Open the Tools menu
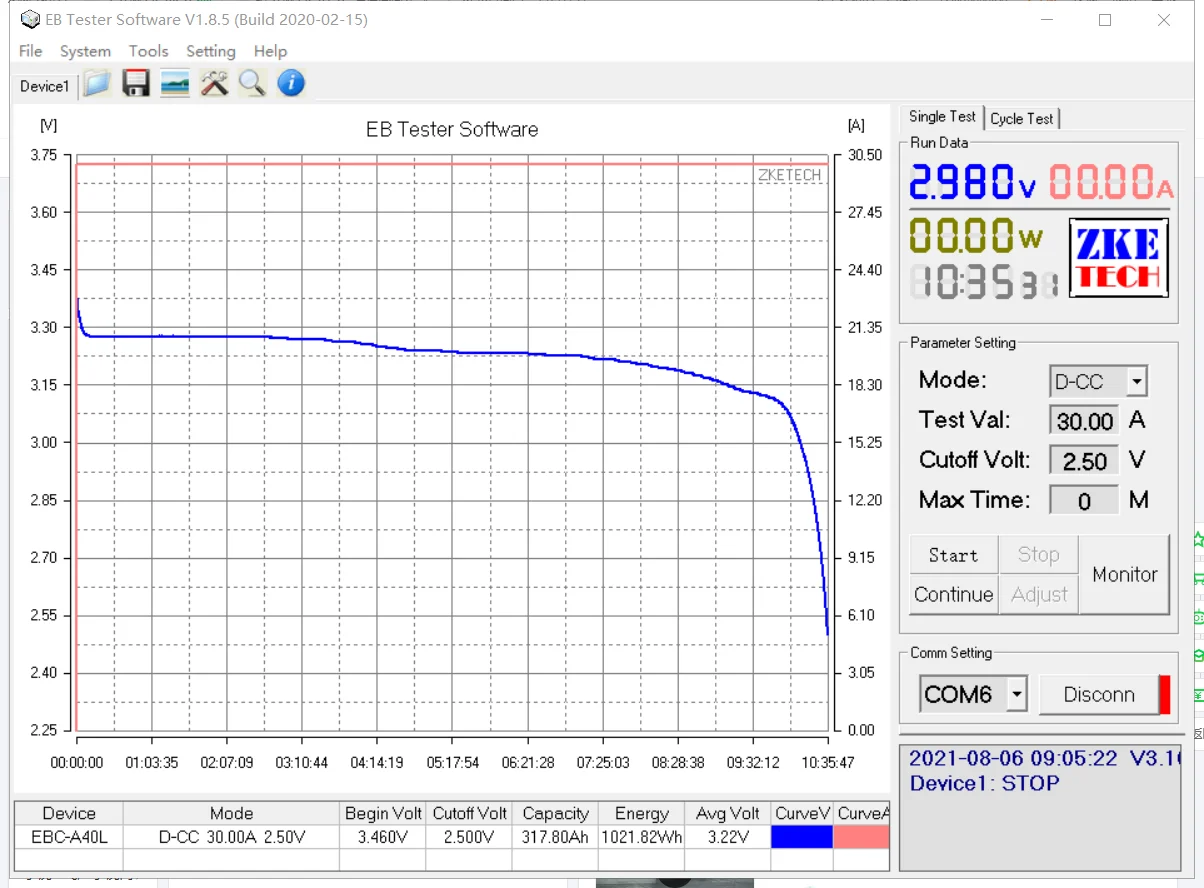Screen dimensions: 1204x888 click(148, 51)
